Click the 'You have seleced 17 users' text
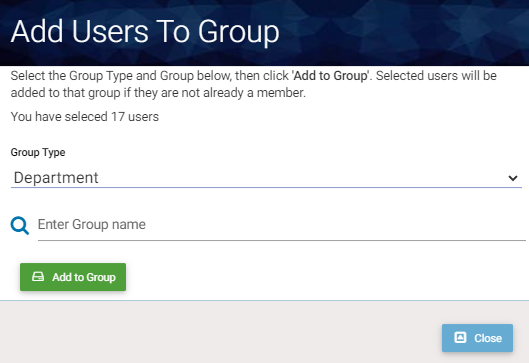The width and height of the screenshot is (529, 363). [x=85, y=117]
